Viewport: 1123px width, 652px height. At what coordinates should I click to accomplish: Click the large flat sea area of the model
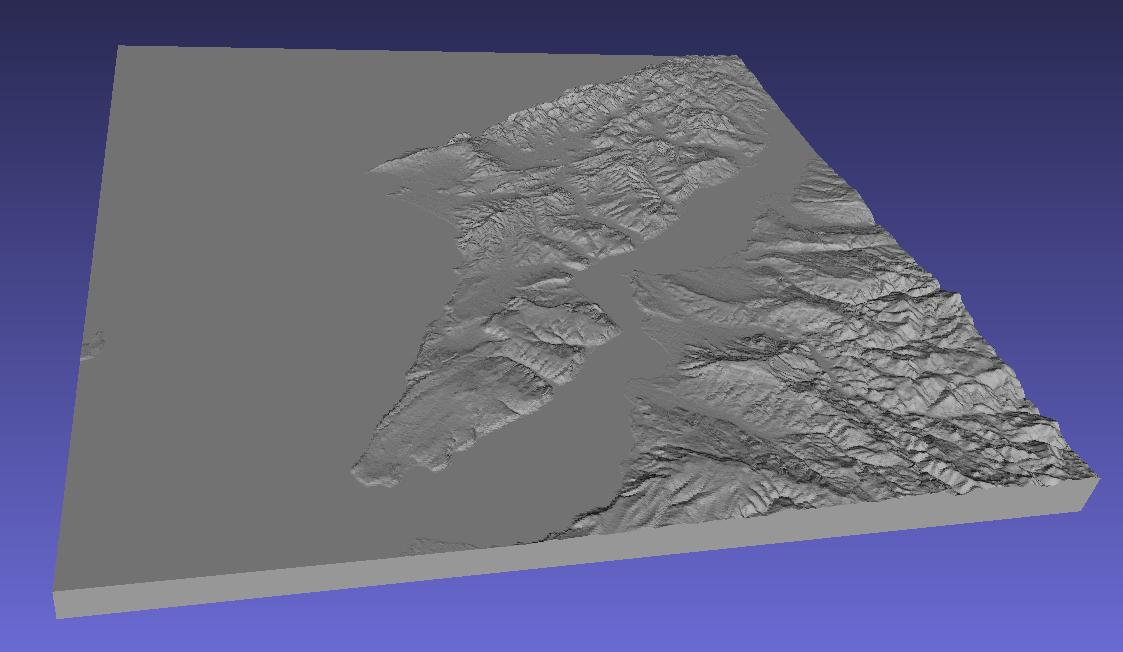click(x=236, y=322)
